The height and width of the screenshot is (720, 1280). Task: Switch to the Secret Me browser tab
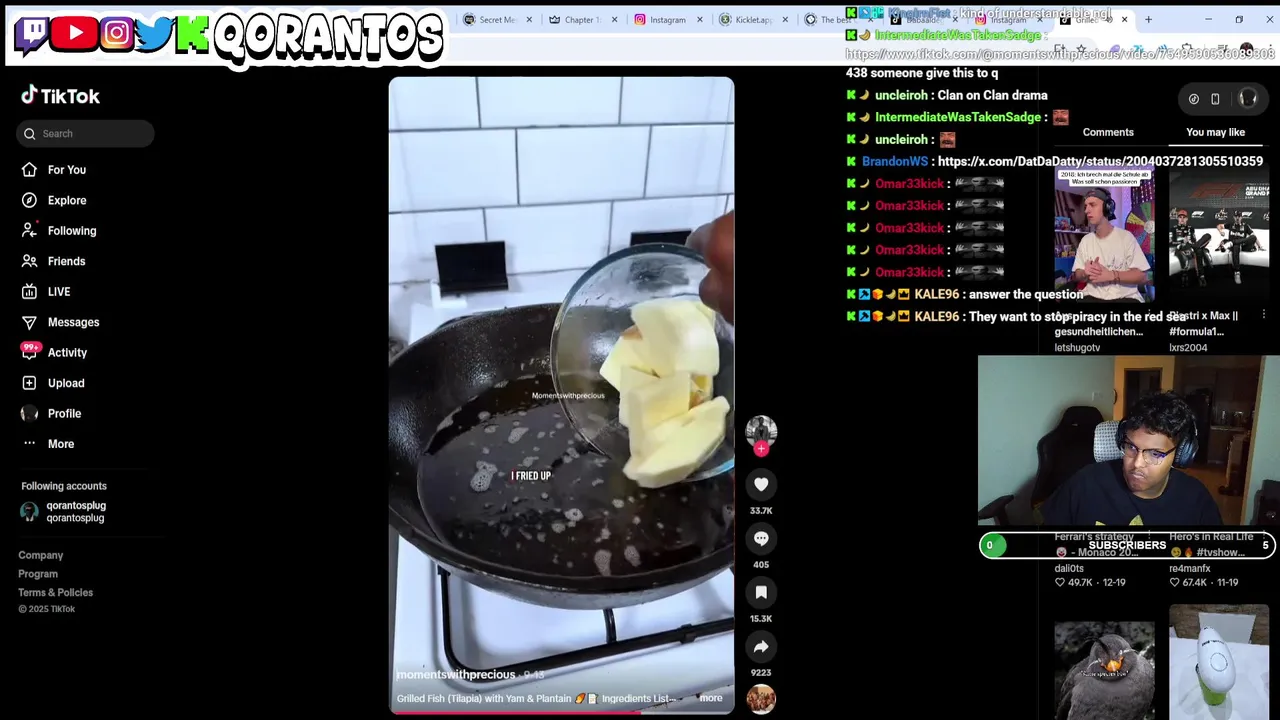496,20
